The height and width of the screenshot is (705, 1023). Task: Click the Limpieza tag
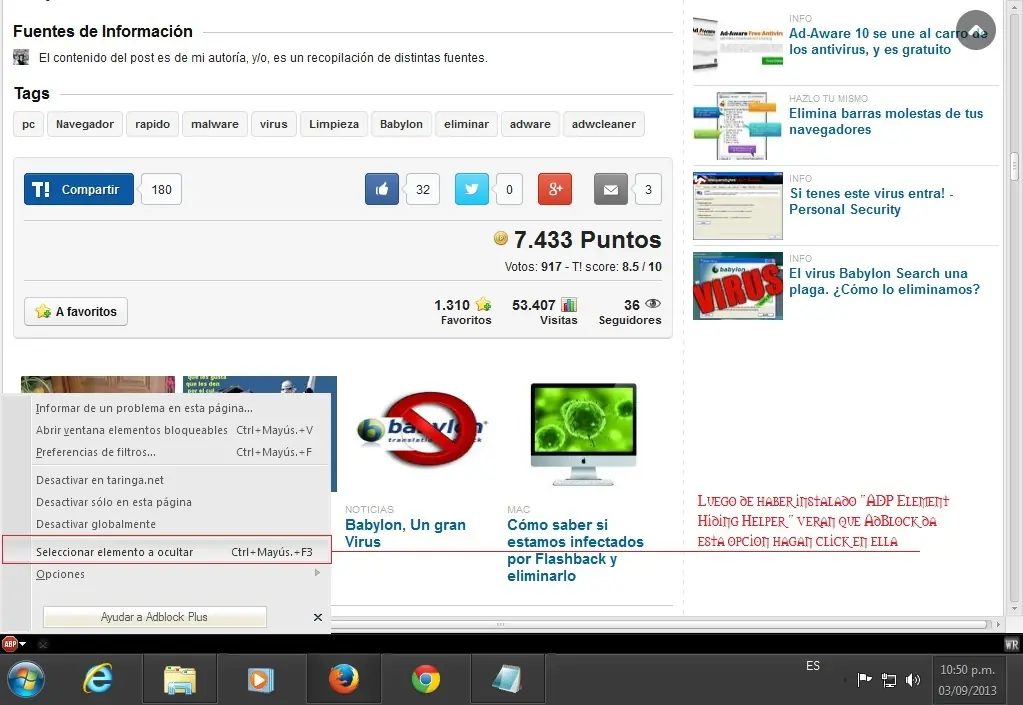coord(334,124)
